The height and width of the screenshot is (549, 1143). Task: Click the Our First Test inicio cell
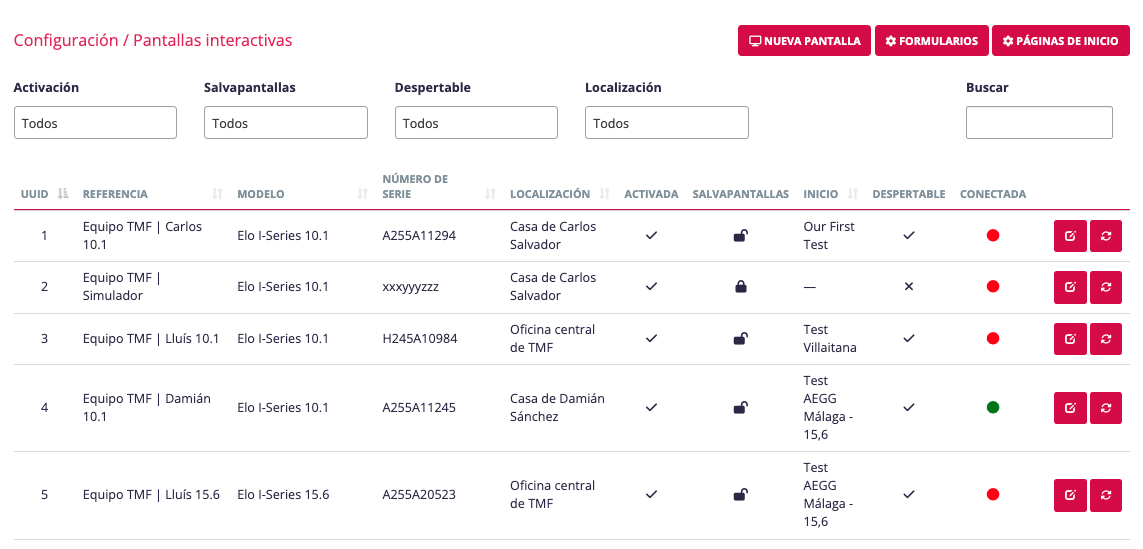829,235
